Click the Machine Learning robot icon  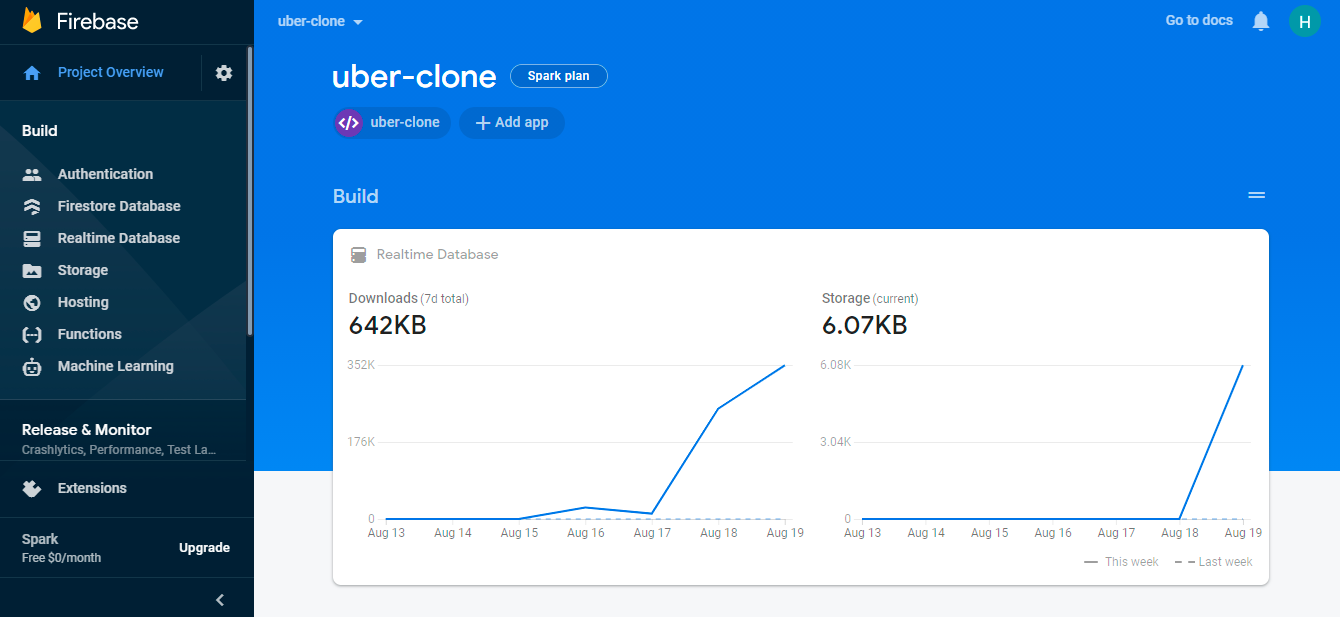pos(32,366)
